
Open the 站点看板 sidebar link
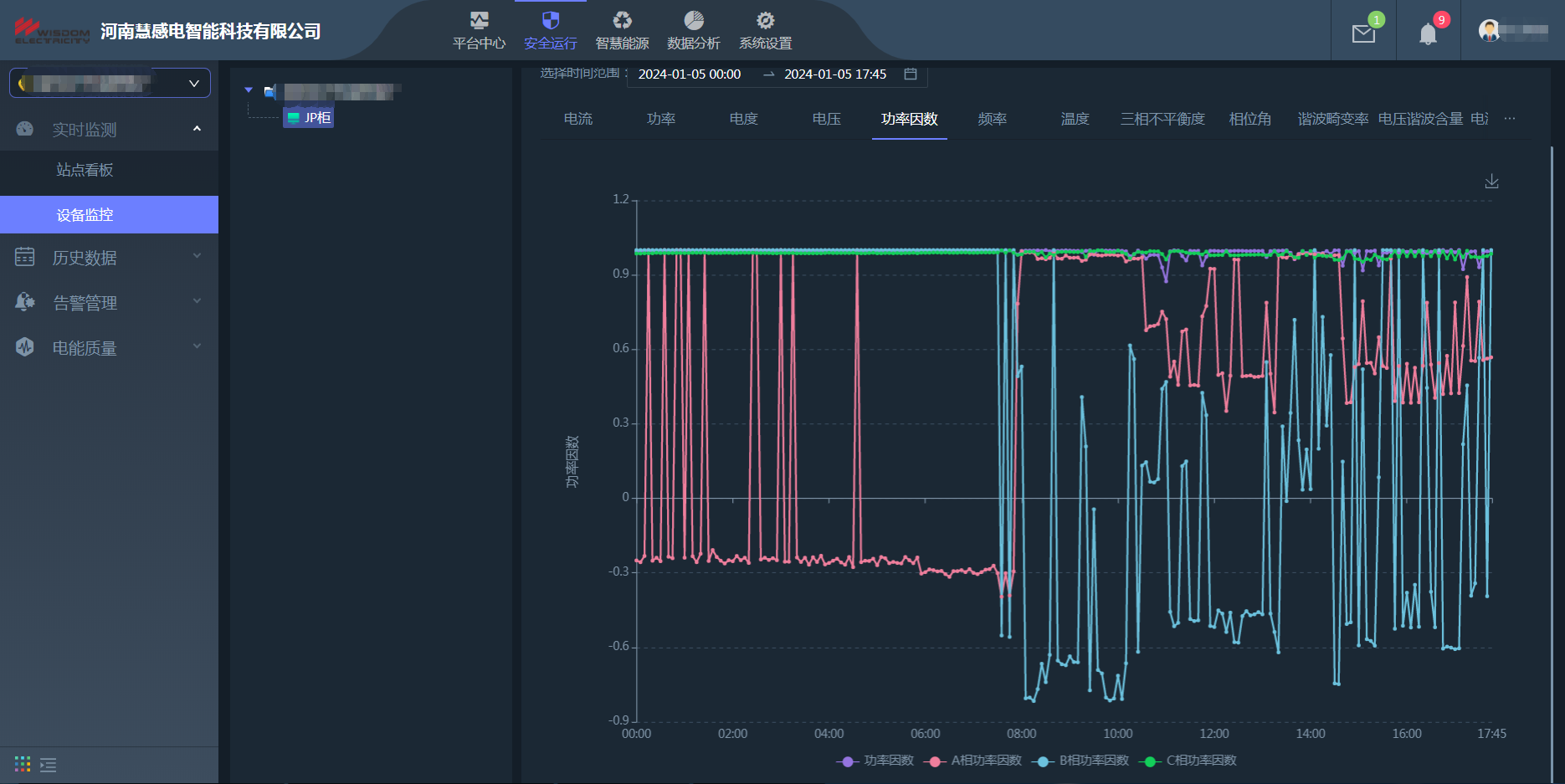tap(85, 170)
